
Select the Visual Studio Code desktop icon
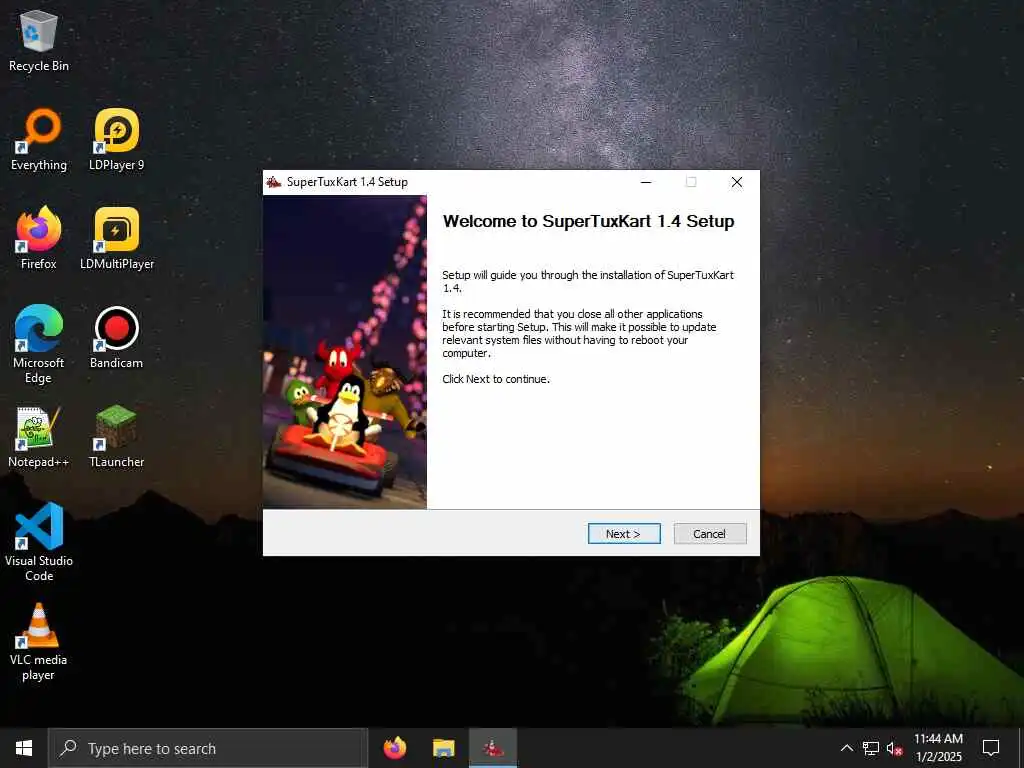[39, 542]
